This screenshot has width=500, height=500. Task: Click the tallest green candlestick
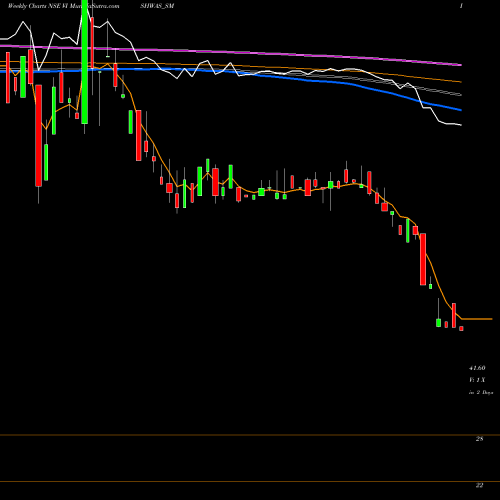(85, 62)
